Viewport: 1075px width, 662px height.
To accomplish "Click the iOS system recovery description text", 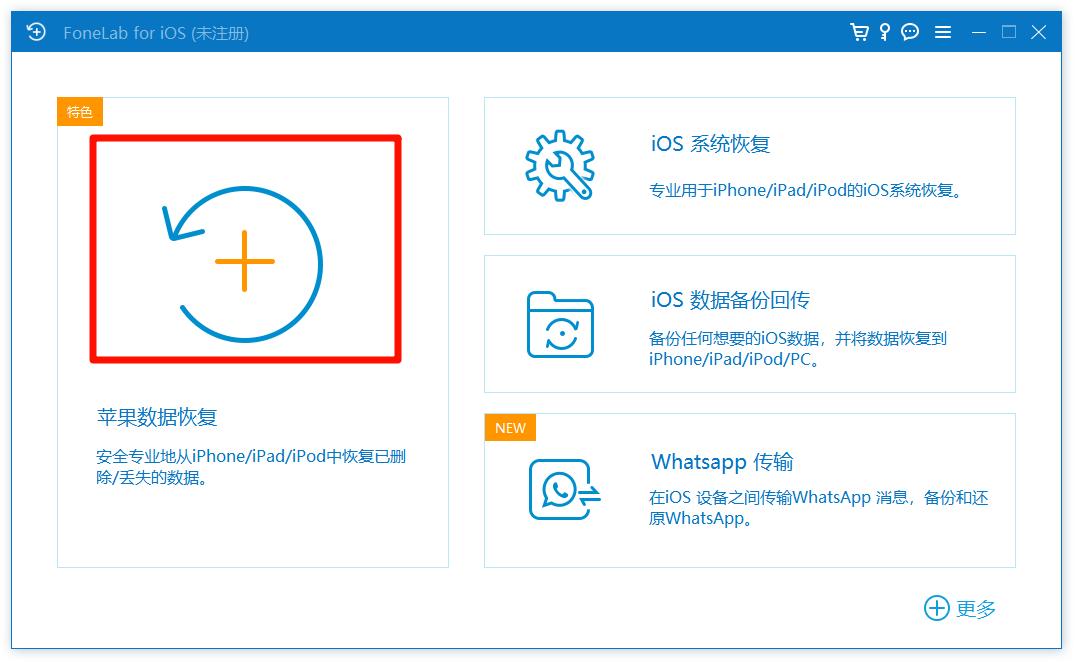I will tap(808, 190).
